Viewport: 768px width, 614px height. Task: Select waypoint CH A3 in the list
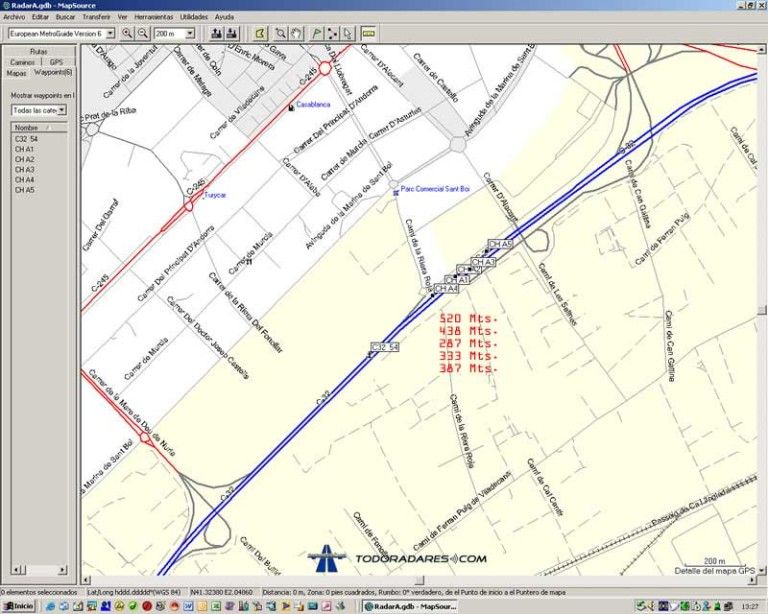click(x=24, y=169)
